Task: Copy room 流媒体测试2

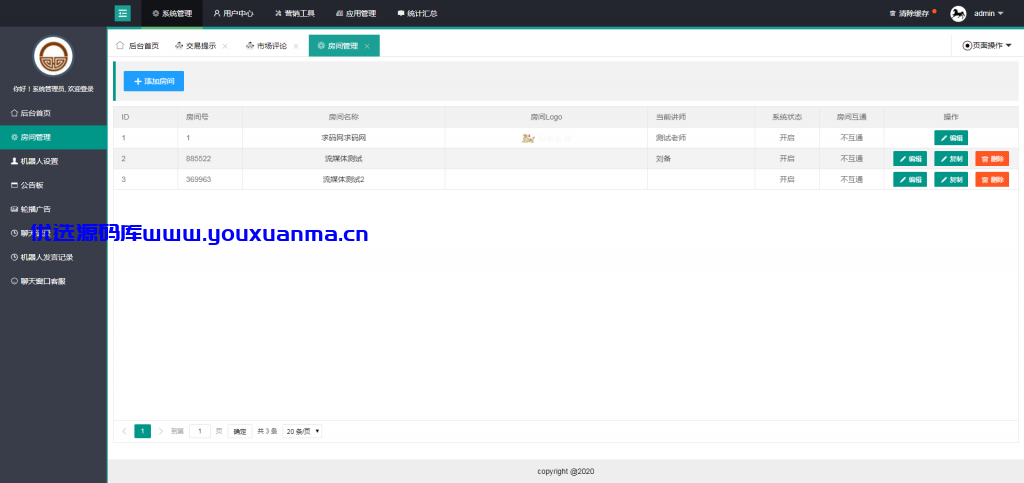Action: coord(951,179)
